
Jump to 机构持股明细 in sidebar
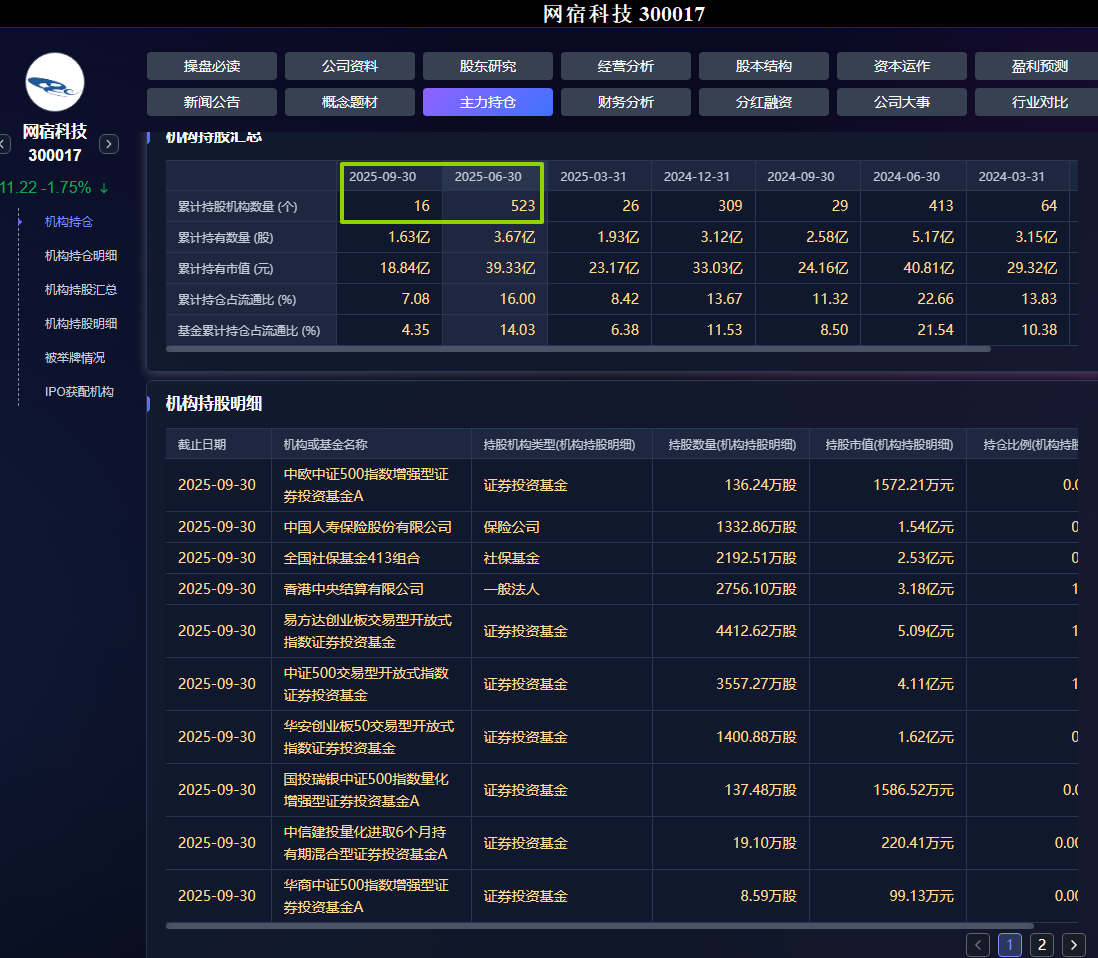click(81, 324)
